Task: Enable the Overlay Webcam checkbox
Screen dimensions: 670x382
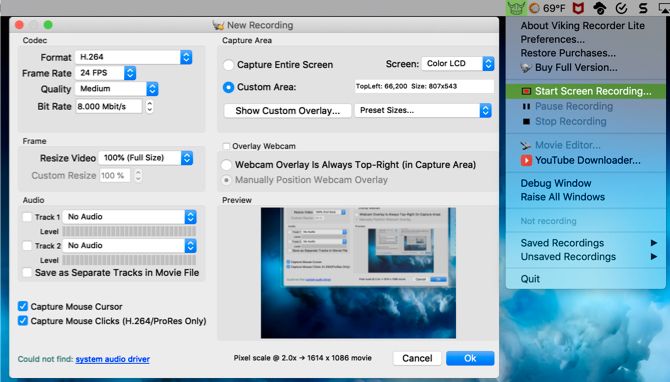Action: [226, 146]
